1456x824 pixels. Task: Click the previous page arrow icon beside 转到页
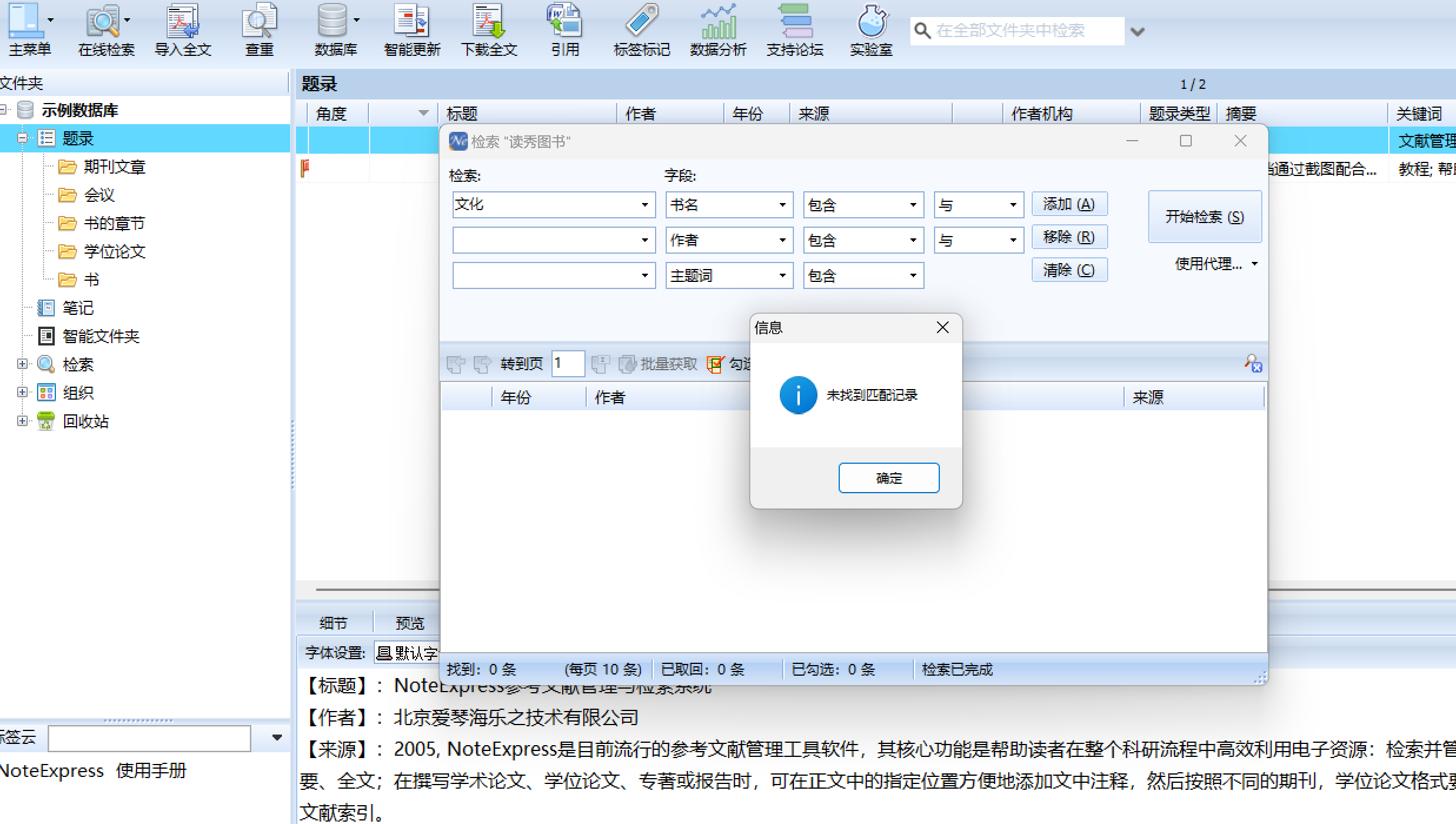(456, 364)
